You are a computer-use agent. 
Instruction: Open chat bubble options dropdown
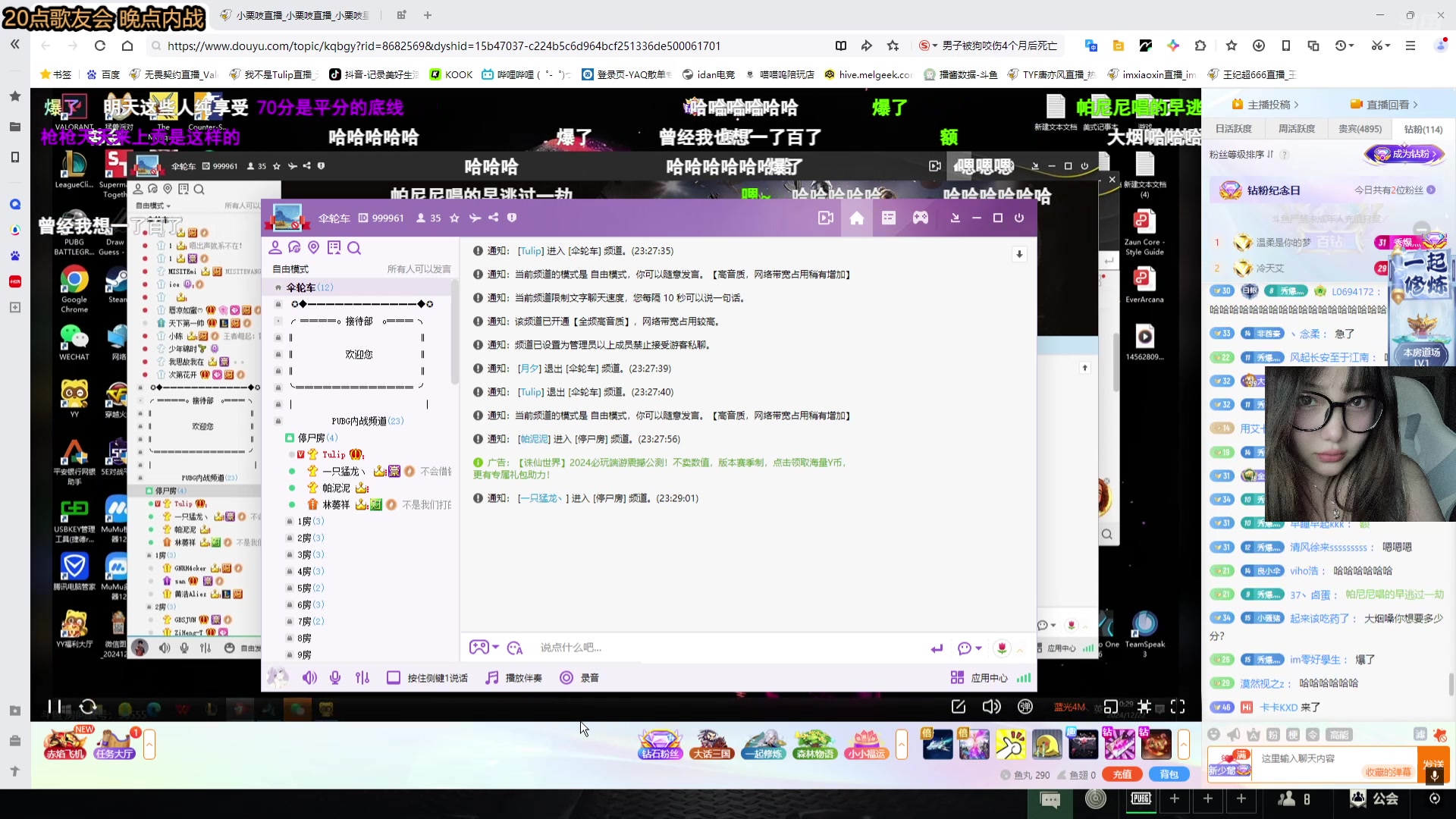tap(969, 648)
